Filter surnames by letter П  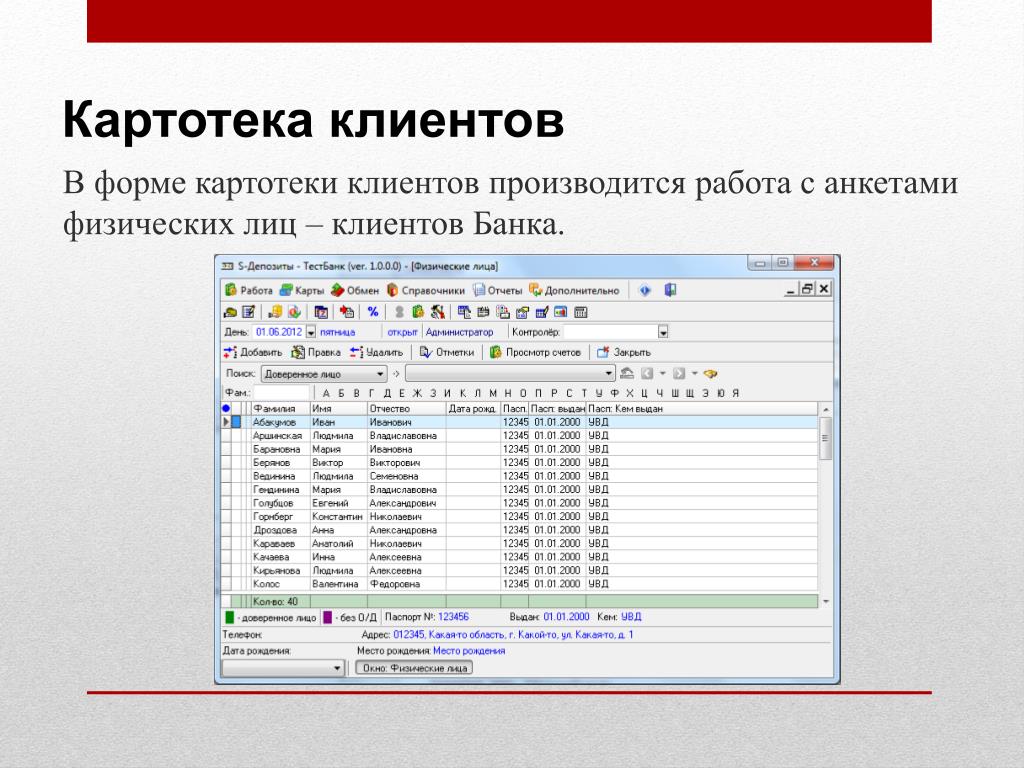pos(538,393)
